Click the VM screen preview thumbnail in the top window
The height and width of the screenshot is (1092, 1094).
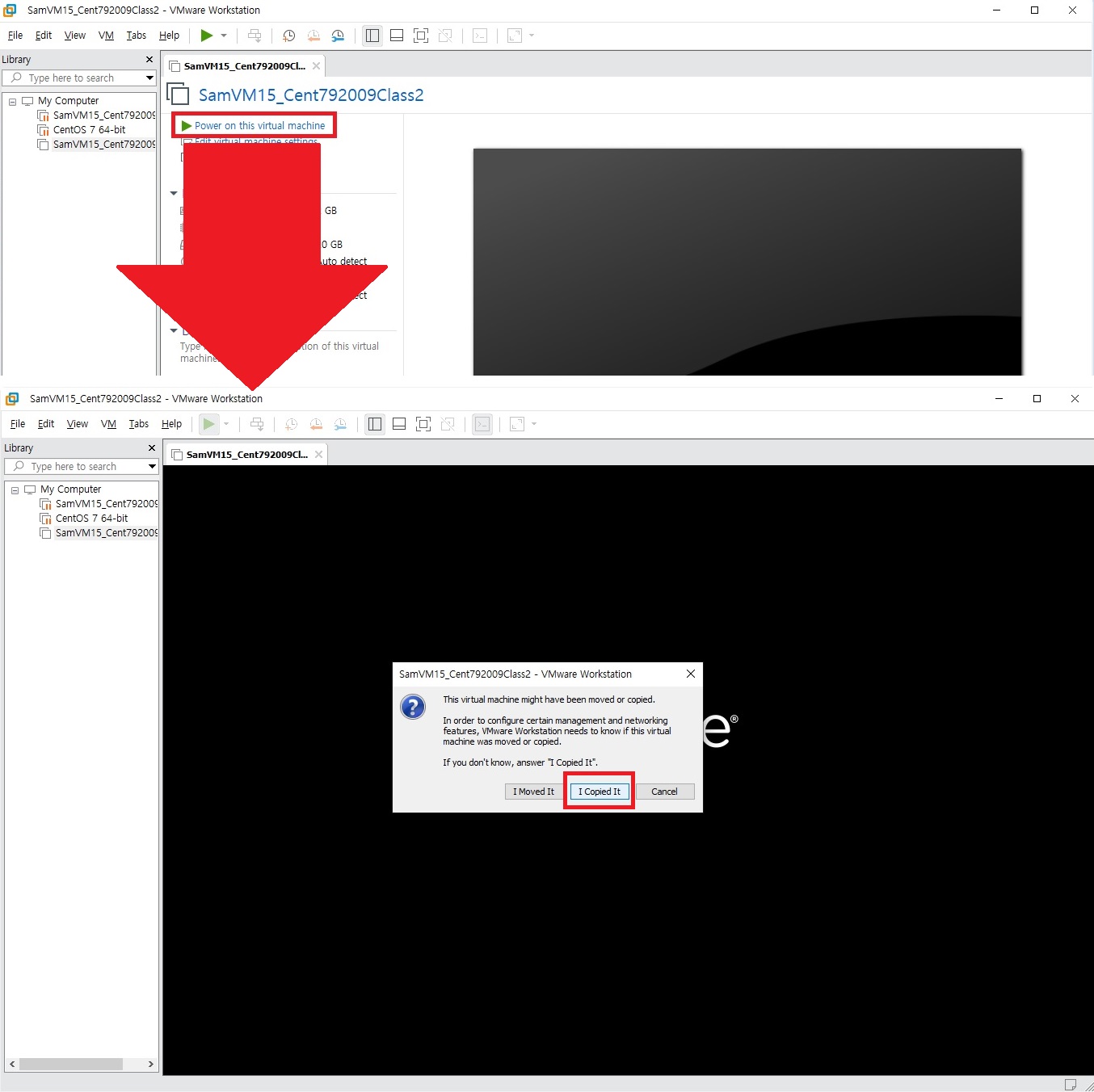tap(747, 262)
